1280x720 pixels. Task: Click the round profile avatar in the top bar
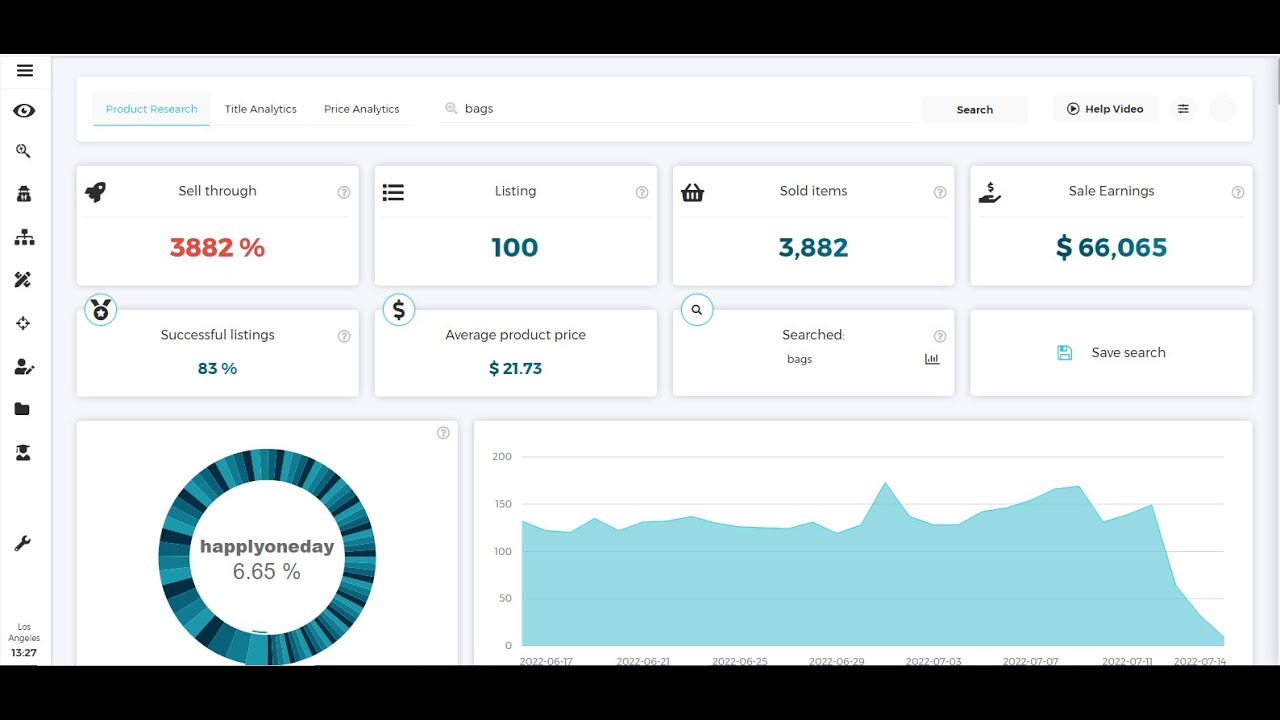(x=1223, y=109)
